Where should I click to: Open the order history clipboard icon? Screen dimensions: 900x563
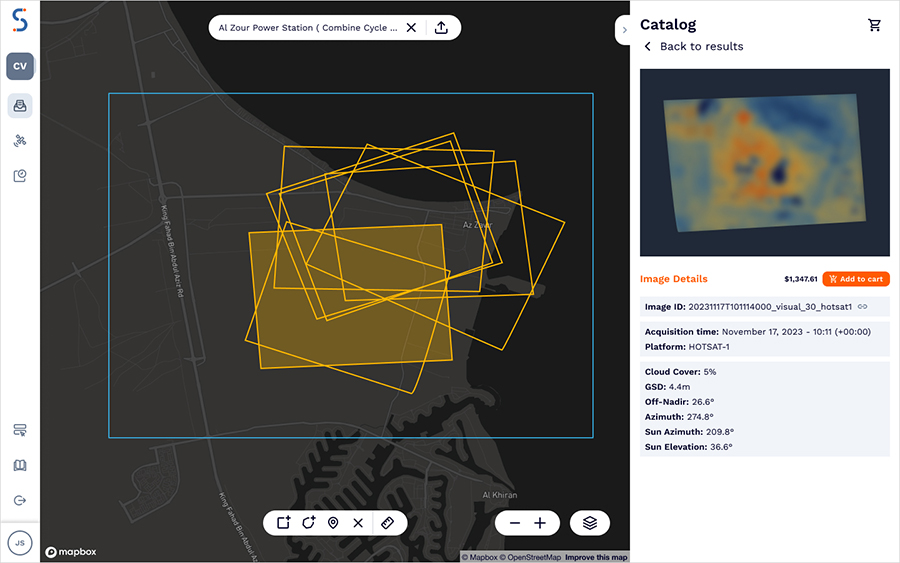click(20, 176)
